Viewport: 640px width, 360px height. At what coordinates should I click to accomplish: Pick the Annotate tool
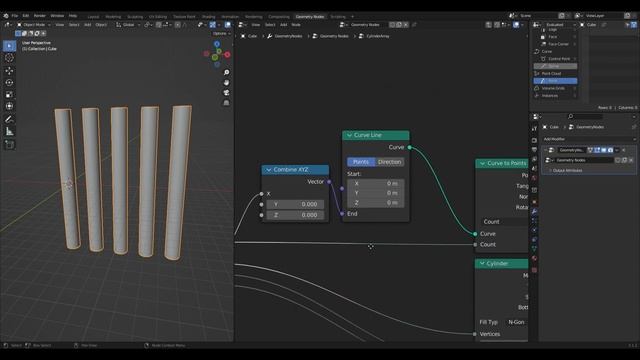point(9,119)
